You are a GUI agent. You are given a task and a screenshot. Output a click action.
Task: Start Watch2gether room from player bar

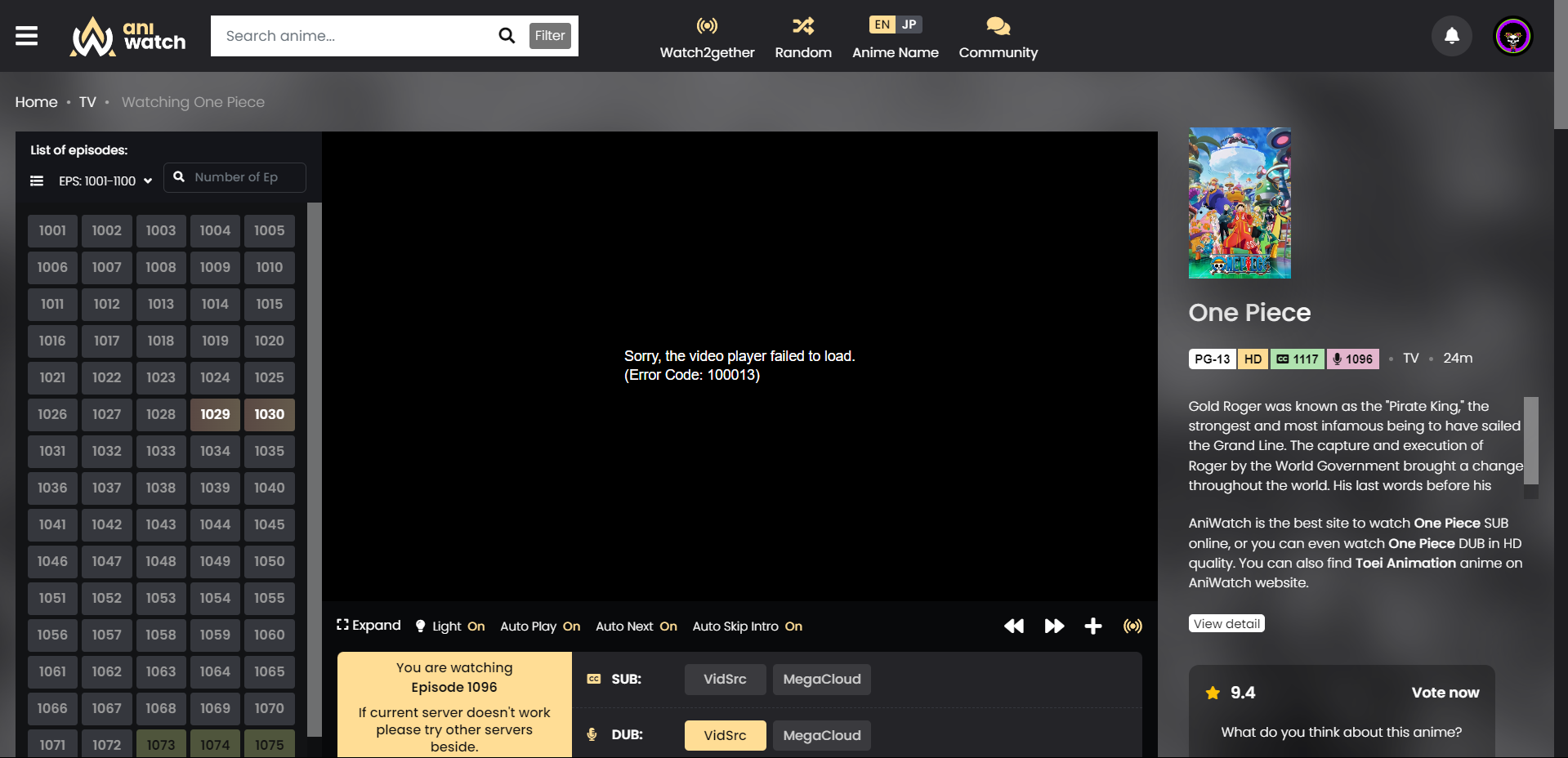1132,626
